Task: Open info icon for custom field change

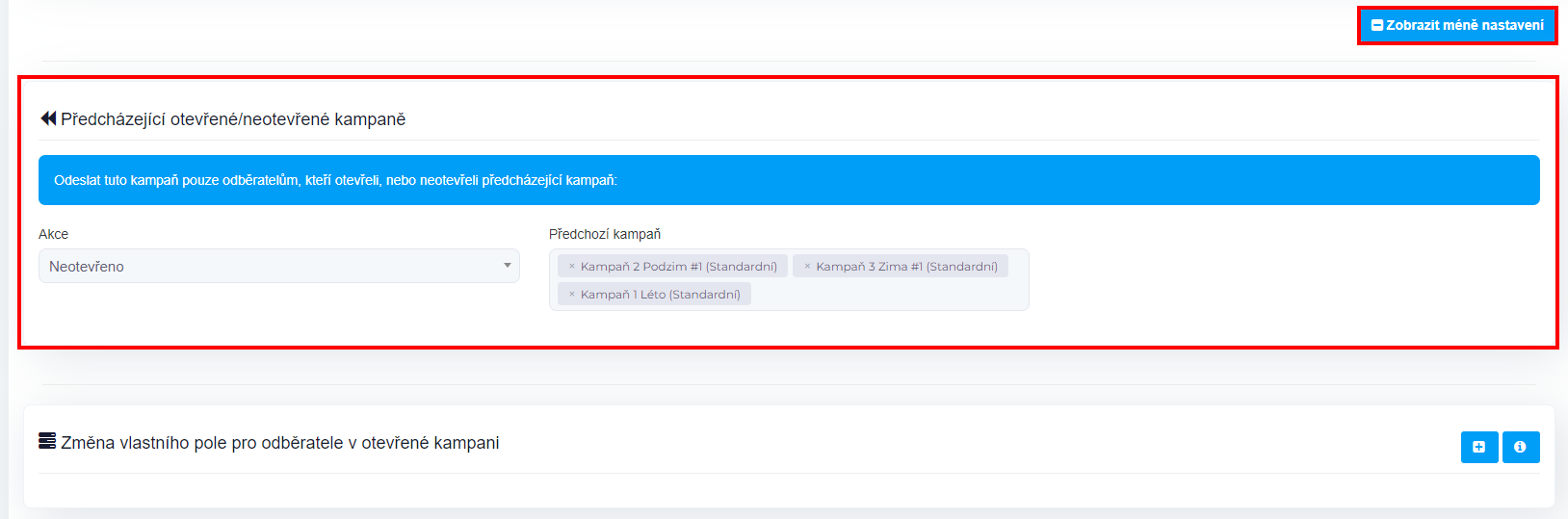Action: (x=1521, y=447)
